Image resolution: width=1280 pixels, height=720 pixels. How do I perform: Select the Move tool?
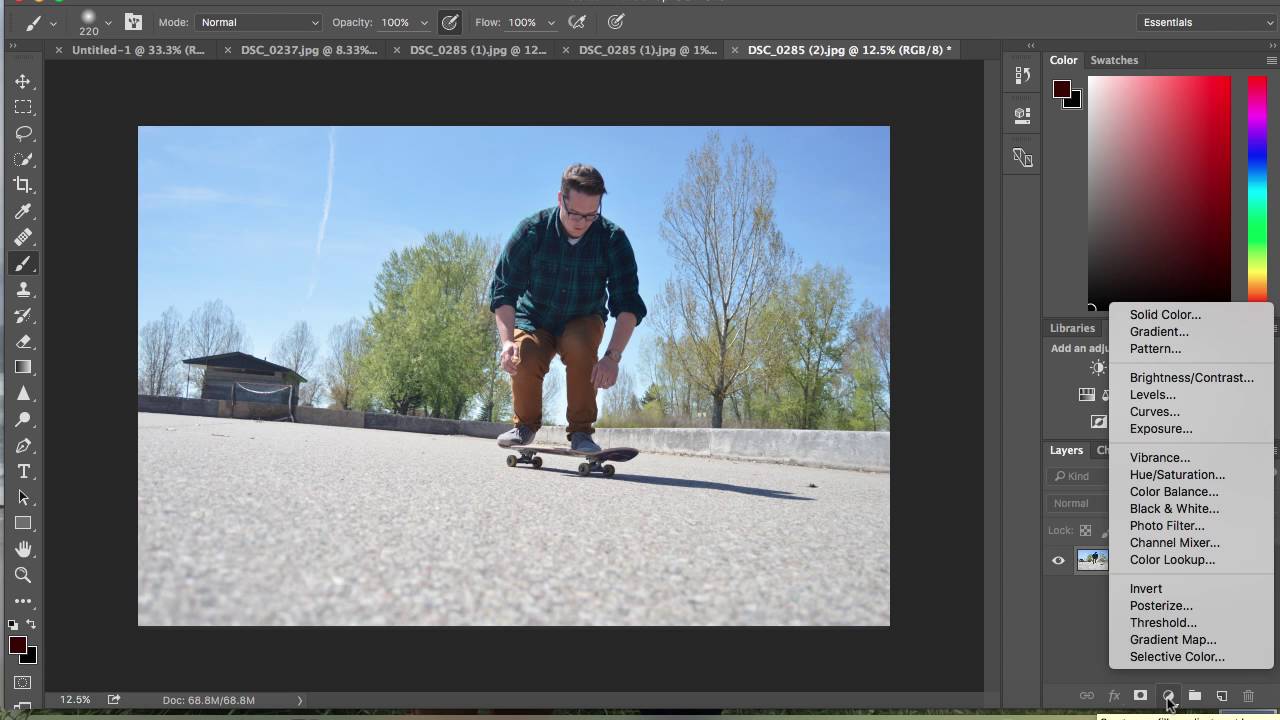point(23,81)
